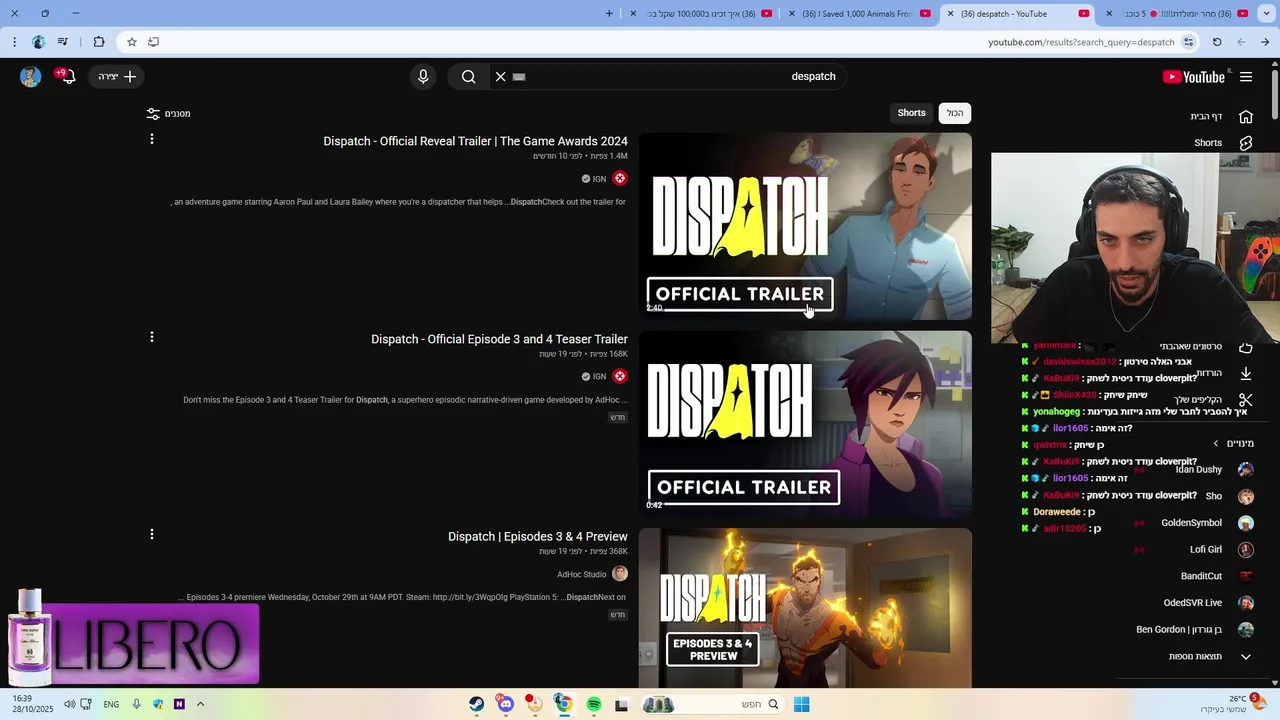Open IGN channel from Teaser Trailer result
This screenshot has width=1280, height=720.
(599, 377)
